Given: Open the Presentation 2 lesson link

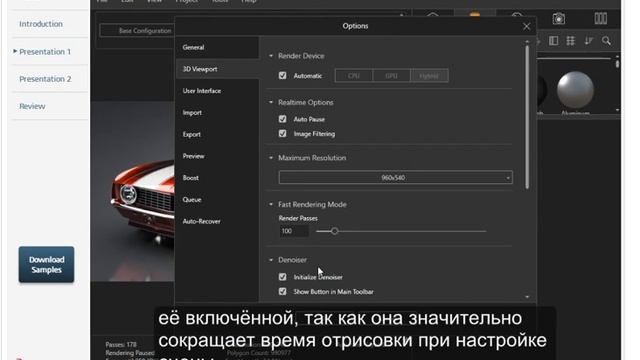Looking at the screenshot, I should [x=45, y=79].
